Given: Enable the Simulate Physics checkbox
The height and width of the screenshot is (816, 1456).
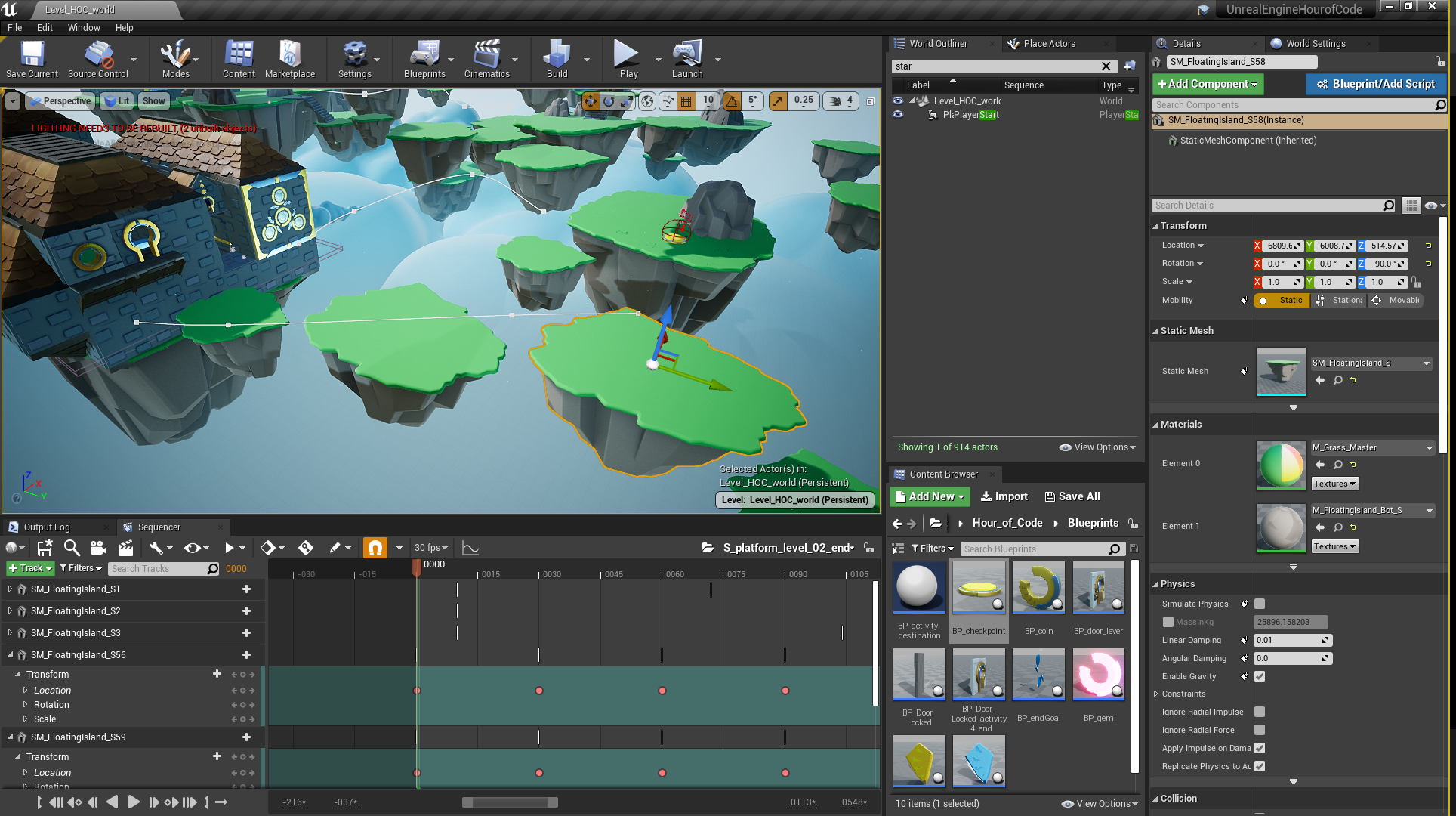Looking at the screenshot, I should pos(1260,604).
